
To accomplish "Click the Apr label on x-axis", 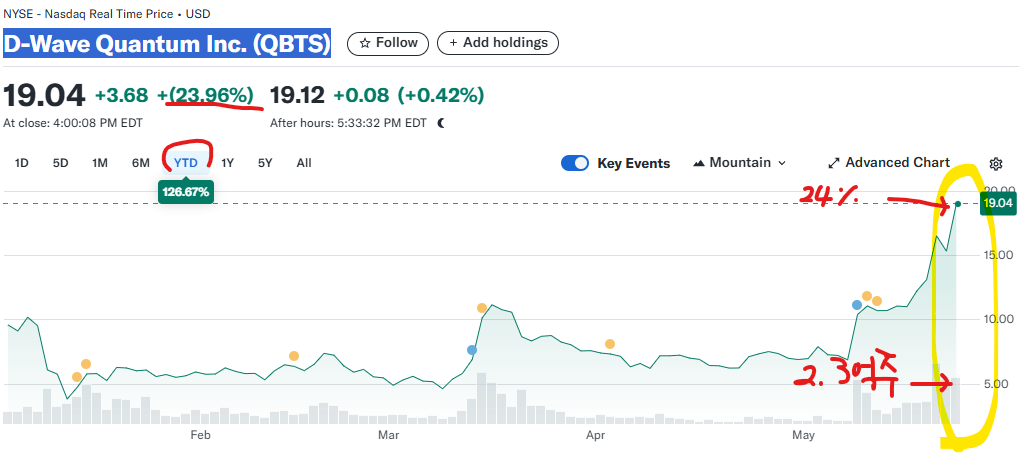I will tap(595, 435).
